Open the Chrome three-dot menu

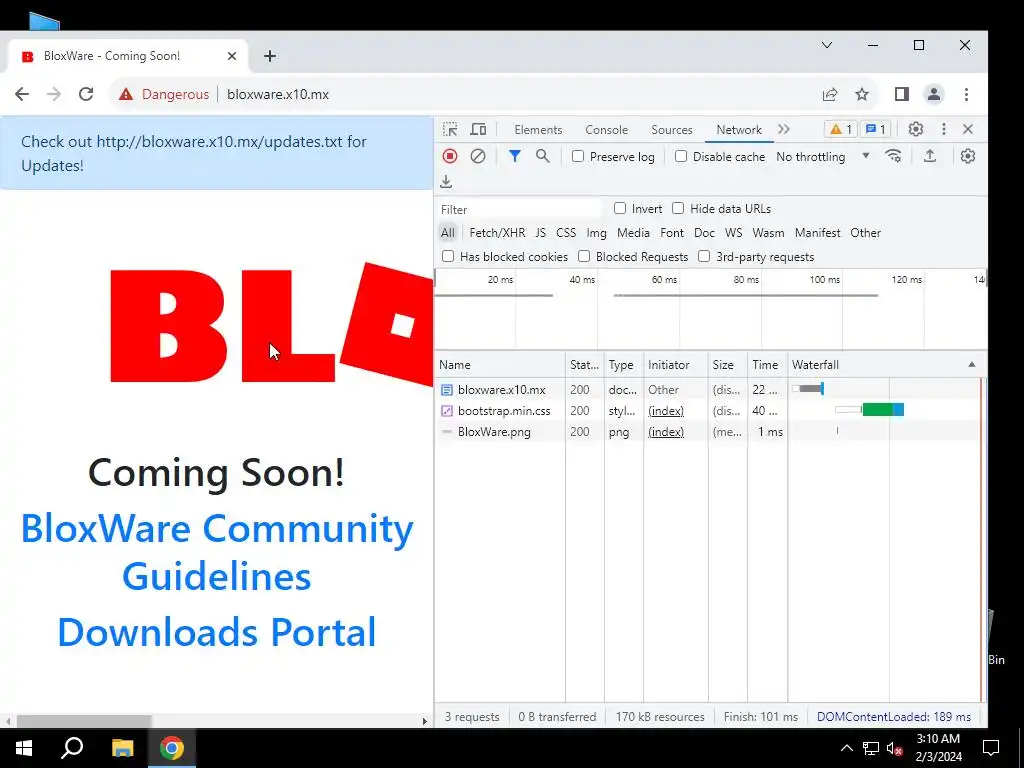point(967,94)
